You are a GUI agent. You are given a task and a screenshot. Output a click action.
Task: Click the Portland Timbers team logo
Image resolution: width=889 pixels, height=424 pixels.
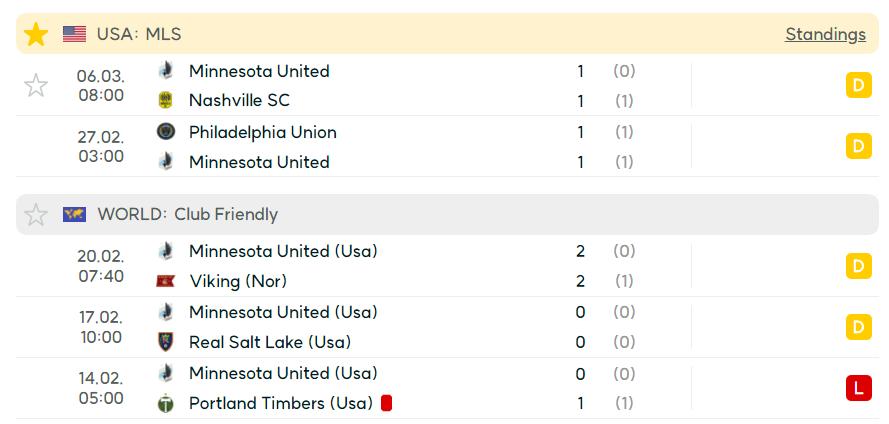pos(166,403)
